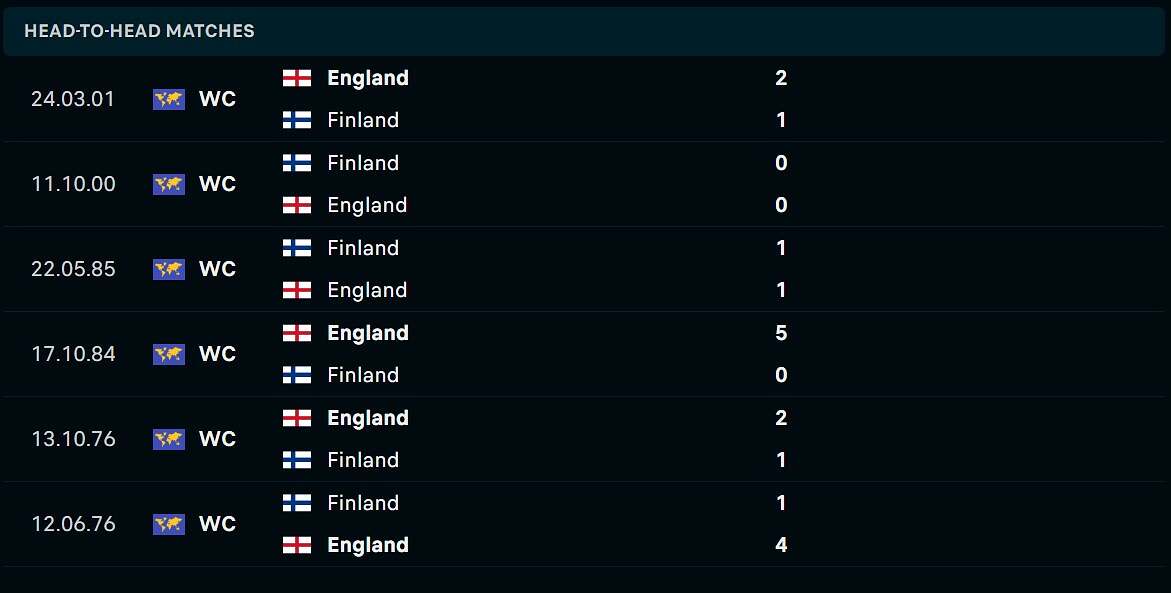Click England's score of 4 on 12.06.76
Viewport: 1171px width, 593px height.
(781, 545)
